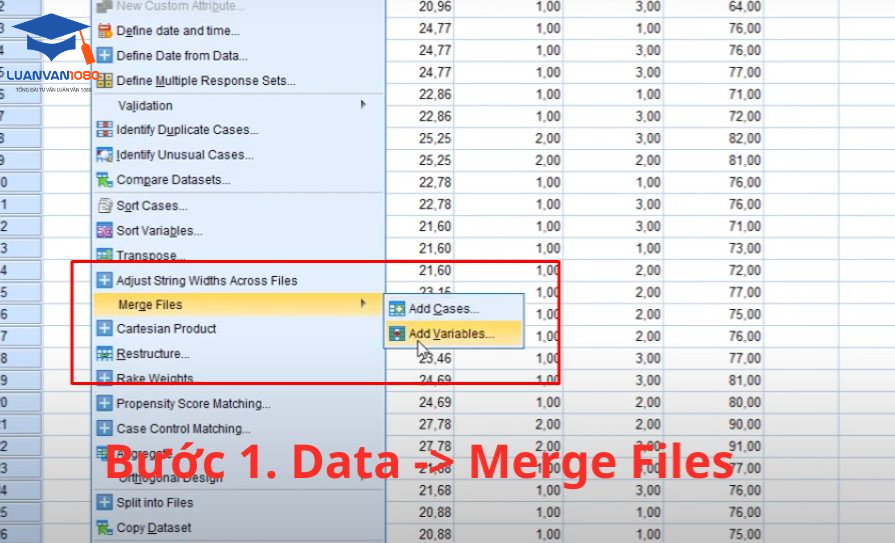Image resolution: width=895 pixels, height=543 pixels.
Task: Click the Propensity Score Matching icon
Action: pyautogui.click(x=104, y=403)
